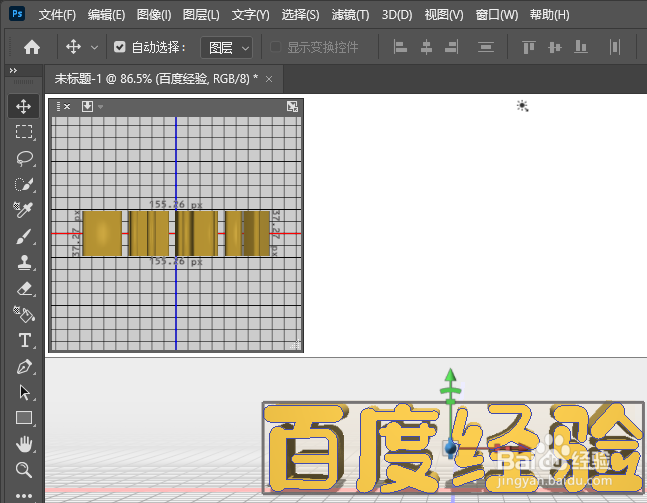The height and width of the screenshot is (503, 647).
Task: Click the first gold block in secondary view
Action: click(102, 234)
